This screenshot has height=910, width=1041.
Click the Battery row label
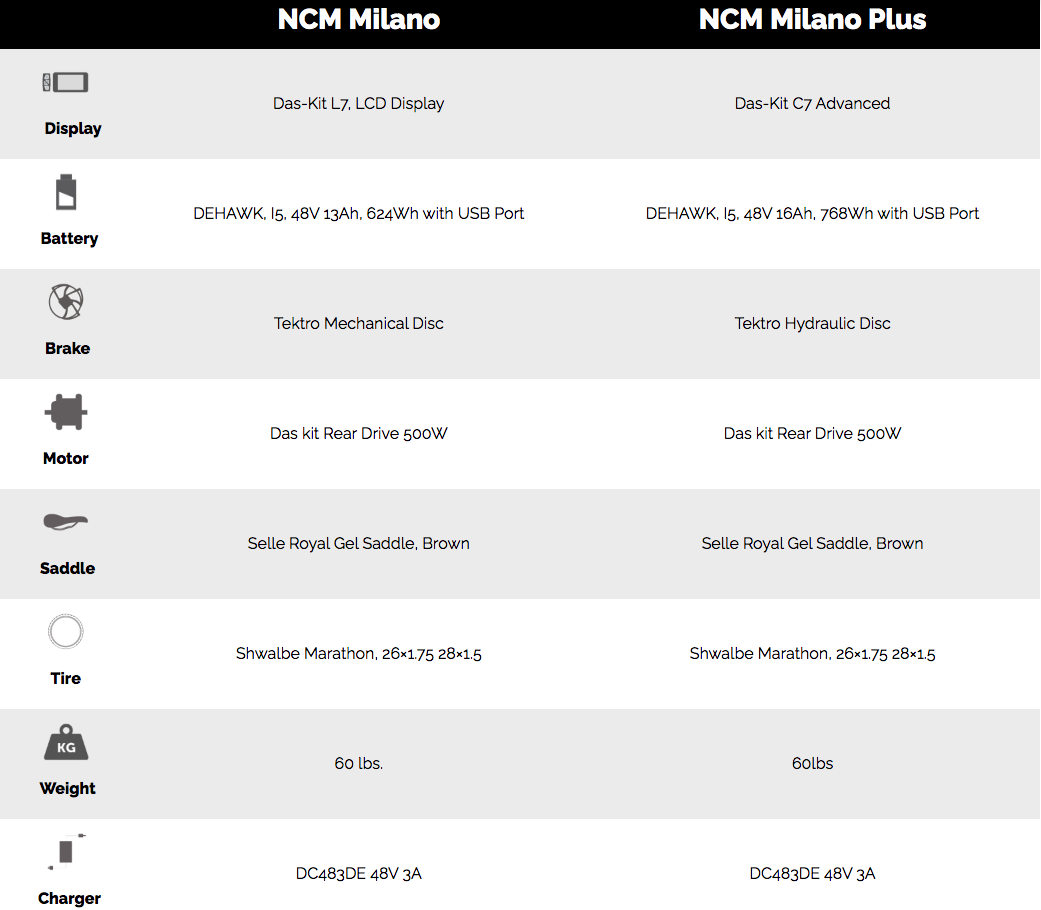point(69,238)
